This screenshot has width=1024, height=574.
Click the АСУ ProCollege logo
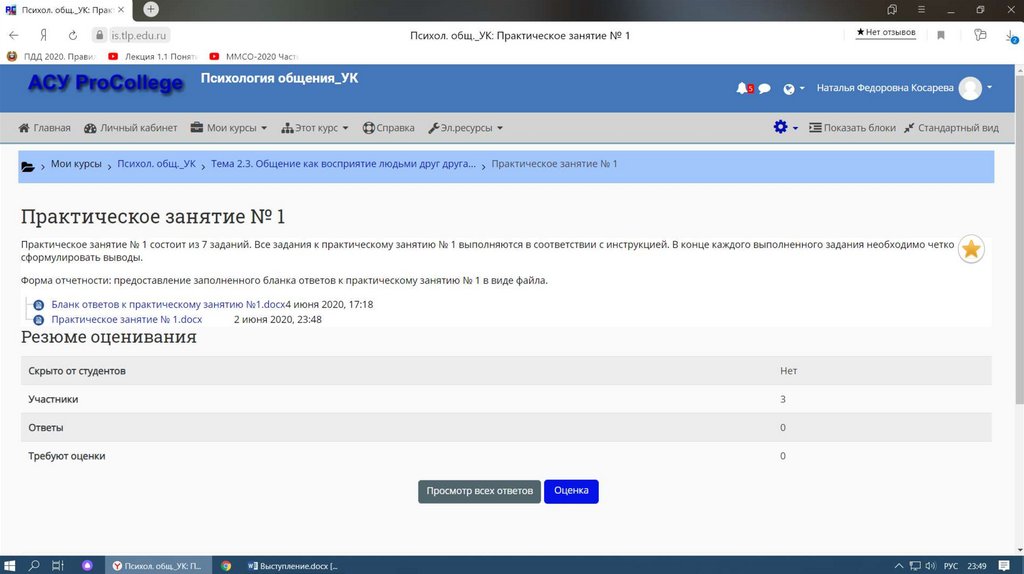click(105, 83)
